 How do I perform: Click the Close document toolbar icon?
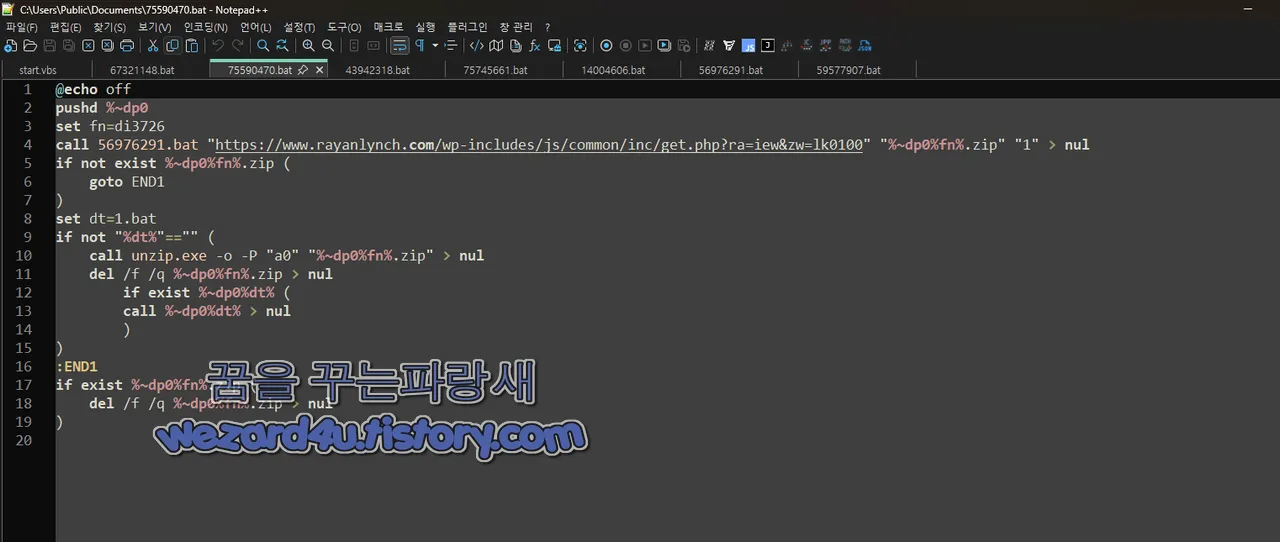tap(88, 46)
